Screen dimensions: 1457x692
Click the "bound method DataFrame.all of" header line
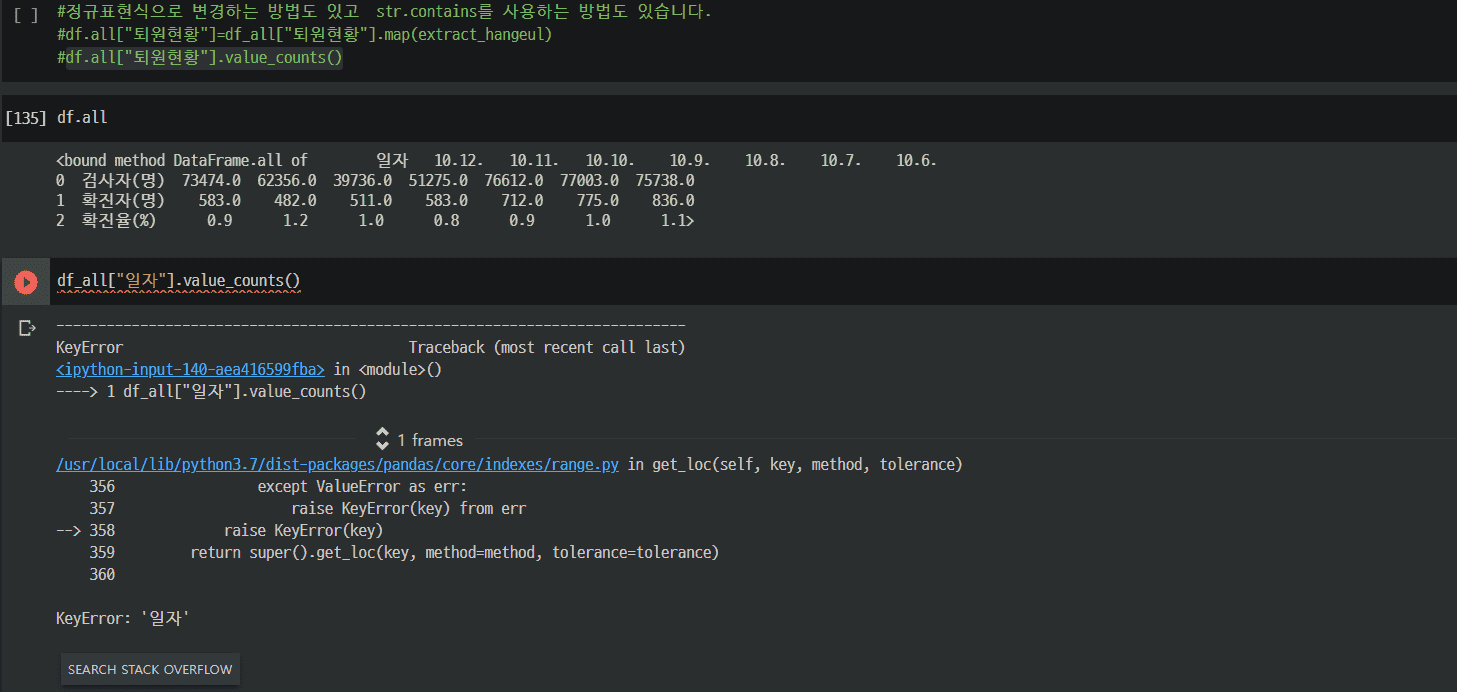(x=182, y=160)
